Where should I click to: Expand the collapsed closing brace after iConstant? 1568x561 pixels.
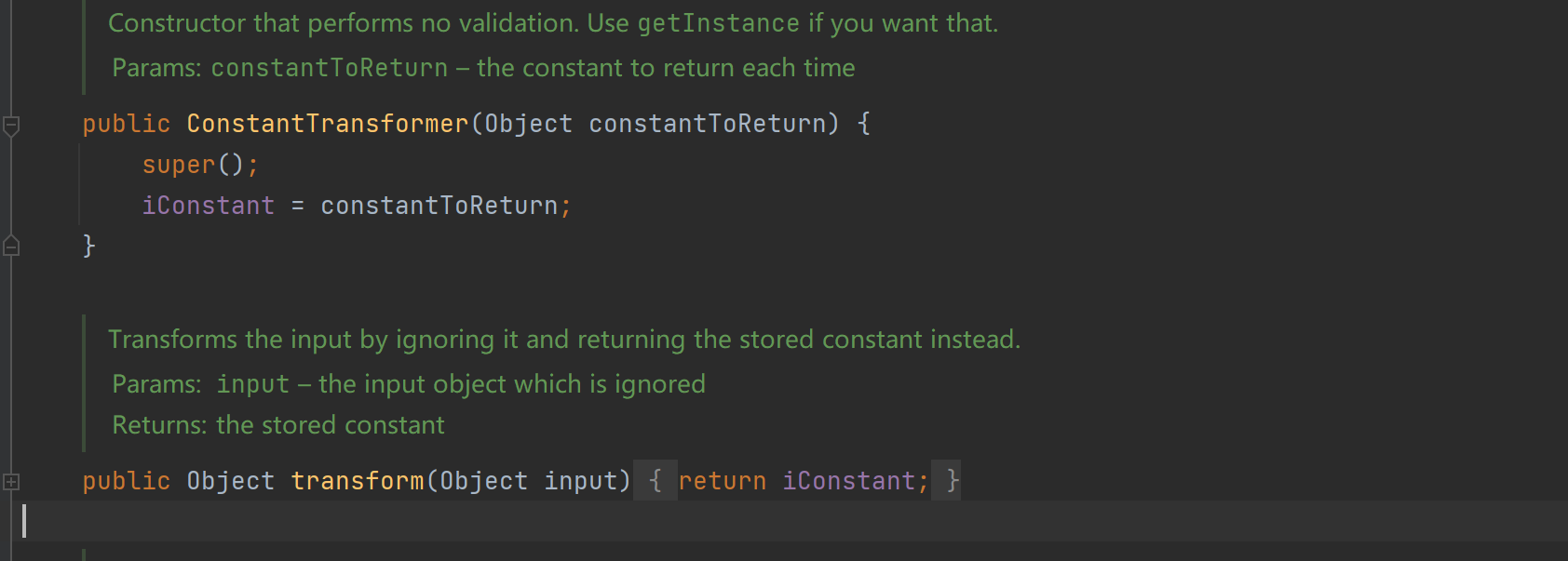tap(948, 481)
